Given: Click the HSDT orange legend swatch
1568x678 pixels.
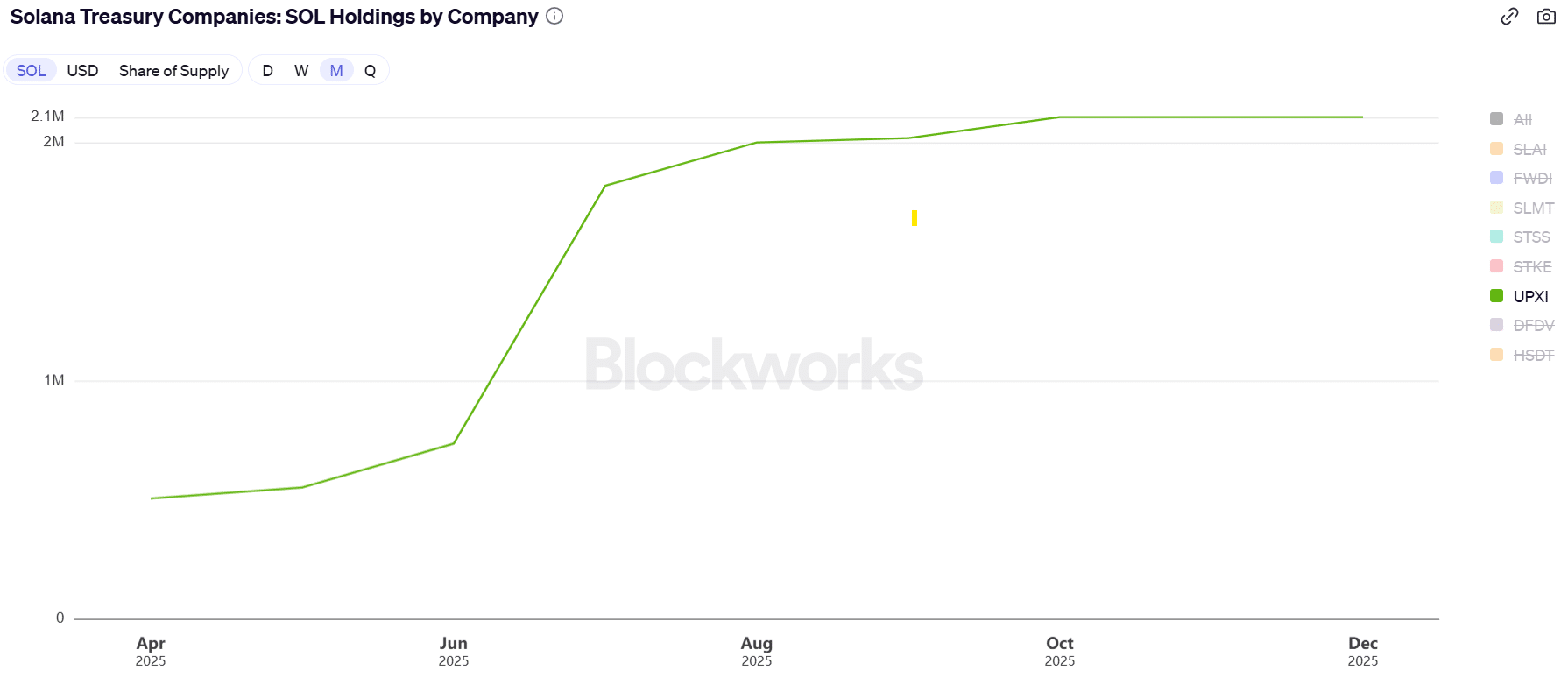Looking at the screenshot, I should coord(1497,355).
